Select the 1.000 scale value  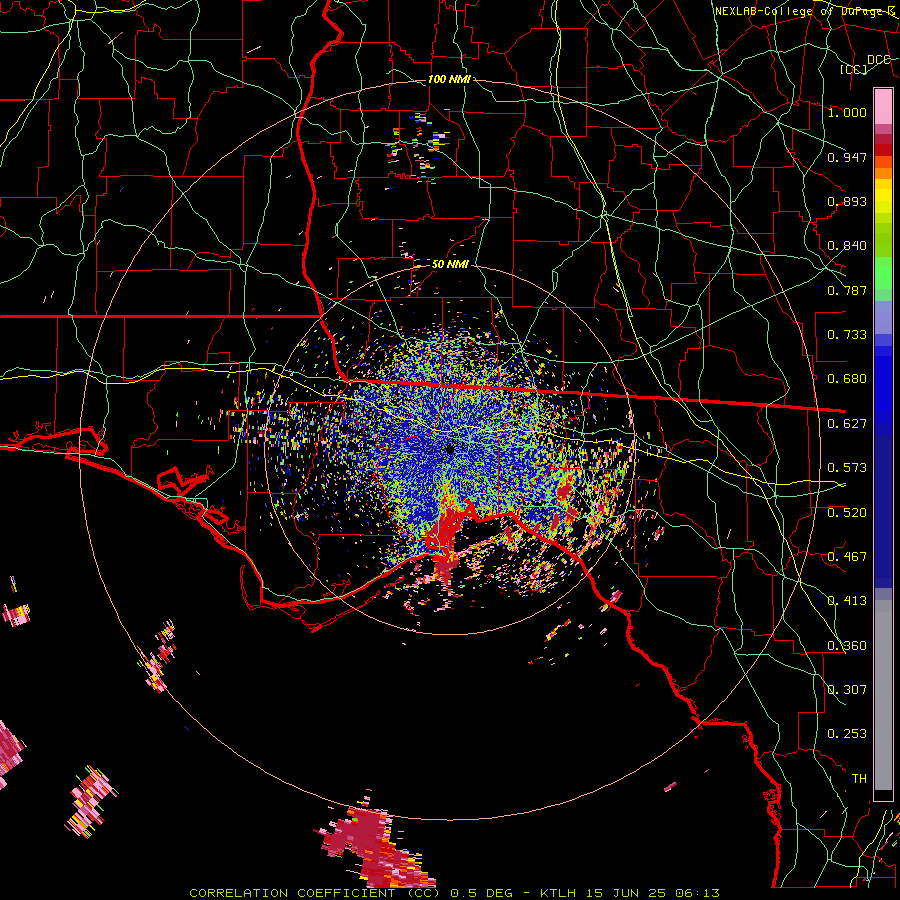coord(847,112)
